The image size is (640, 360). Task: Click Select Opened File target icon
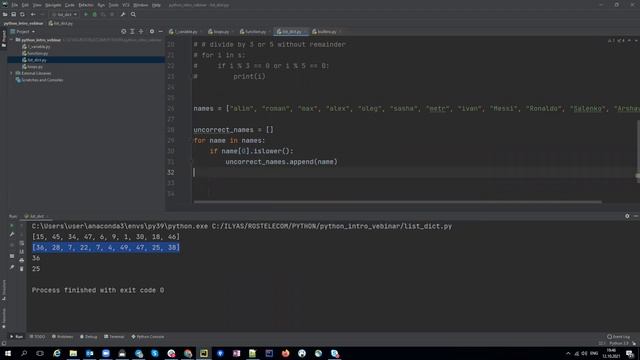[123, 31]
